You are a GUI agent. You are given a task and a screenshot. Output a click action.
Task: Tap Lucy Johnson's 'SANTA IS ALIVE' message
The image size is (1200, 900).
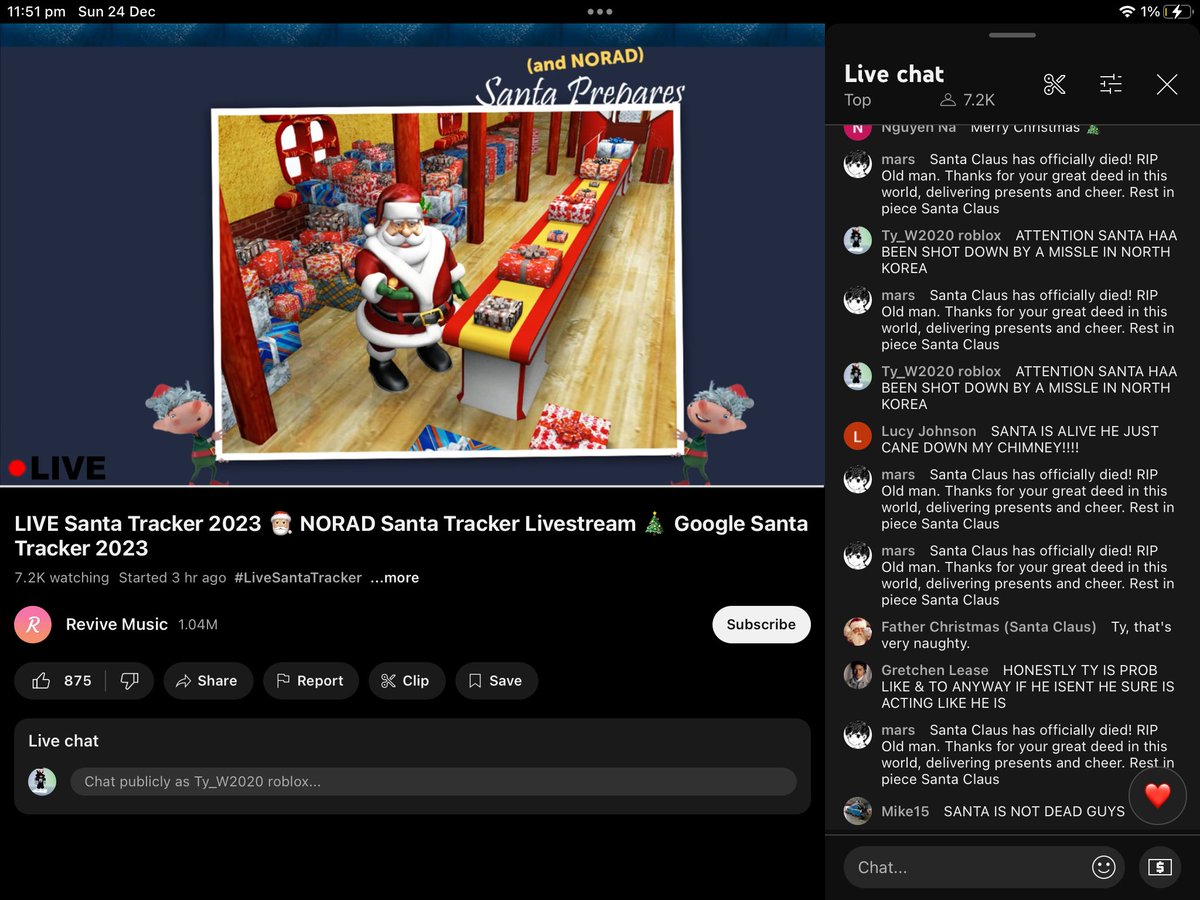point(1020,439)
